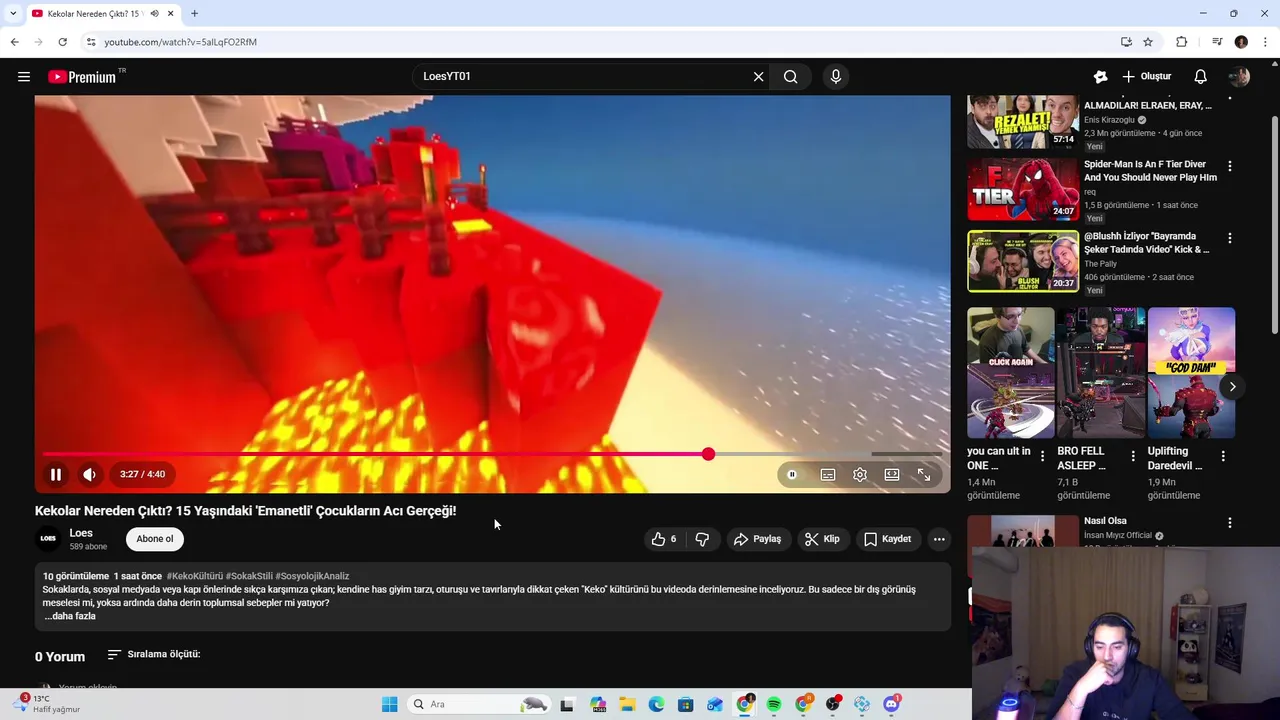Screen dimensions: 1280x720
Task: Dislike the video
Action: pos(702,539)
